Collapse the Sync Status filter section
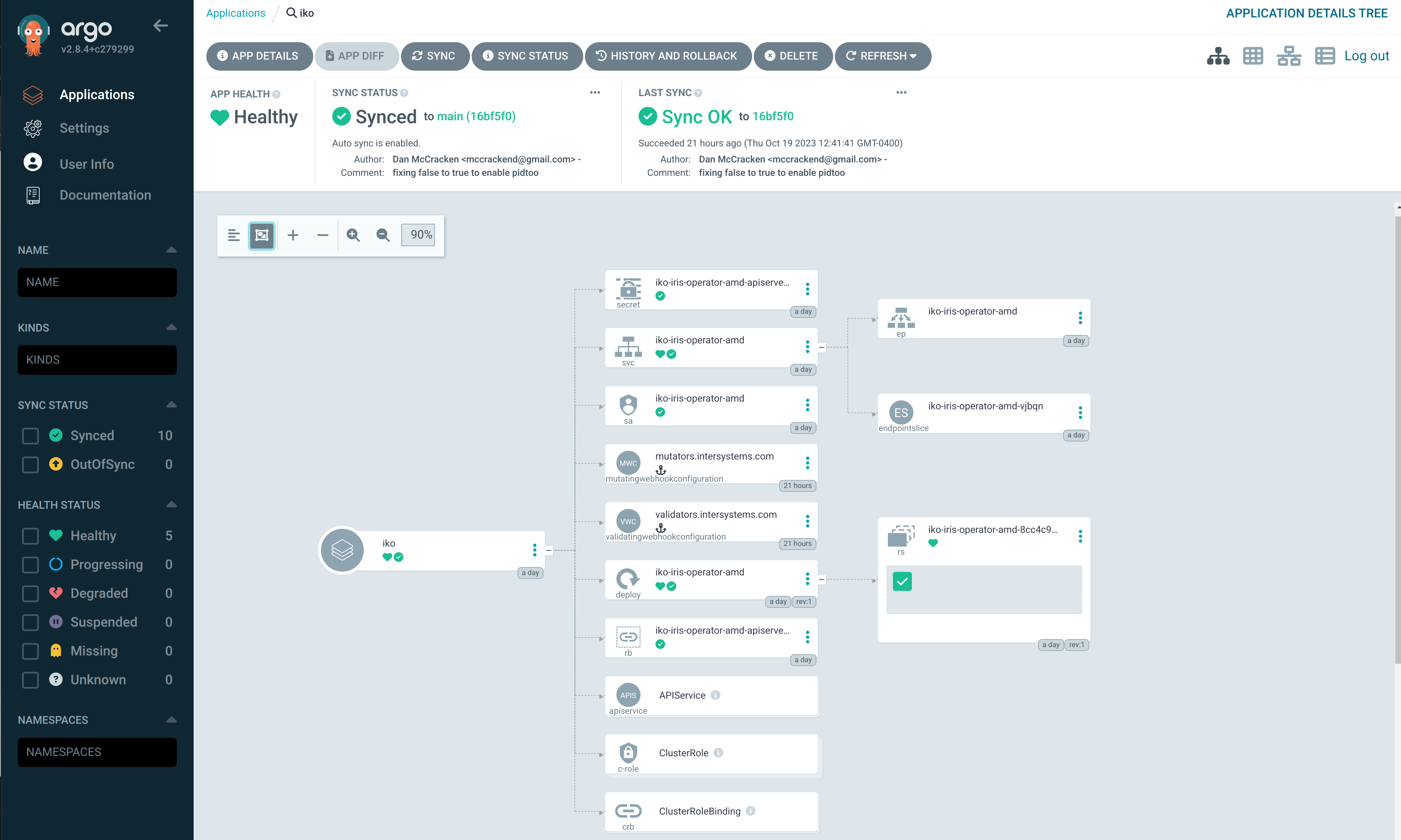Screen dimensions: 1401x840 point(172,405)
